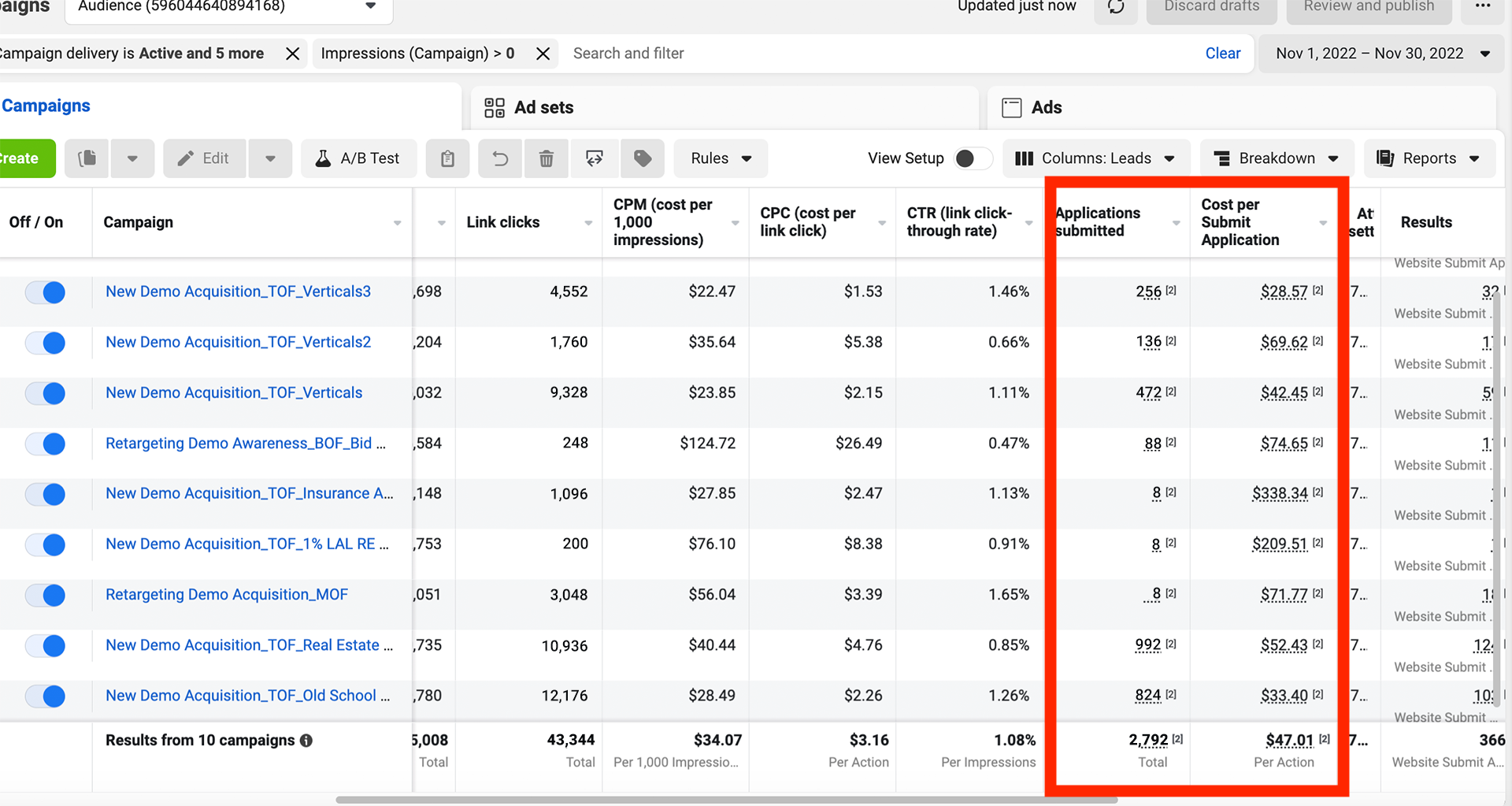
Task: Toggle the Retargeting Demo Awareness_BOF_Bid campaign switch
Action: click(45, 444)
